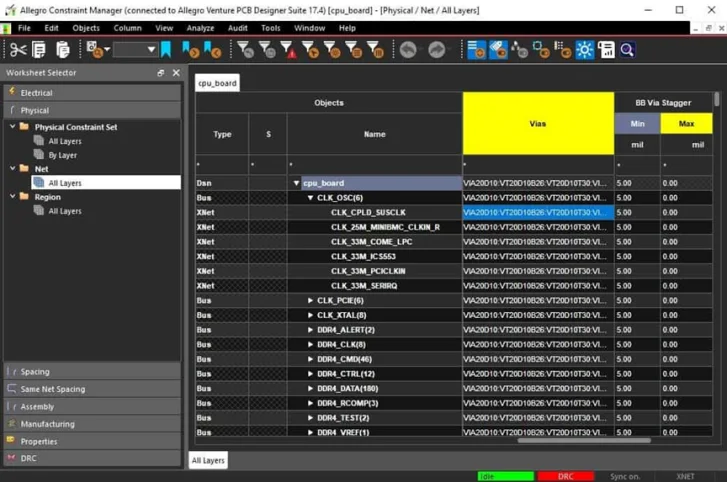Float the Worksheet Selector panel
727x482 pixels.
pos(161,73)
